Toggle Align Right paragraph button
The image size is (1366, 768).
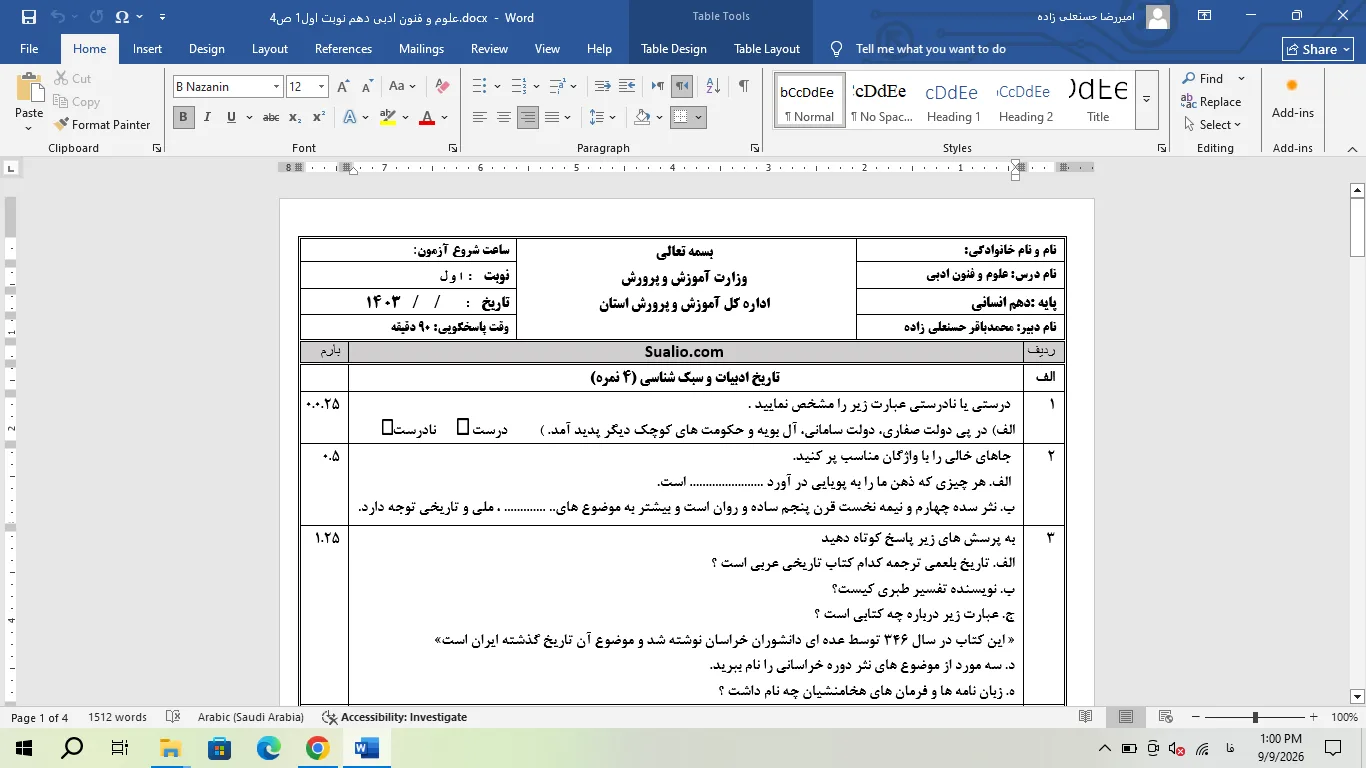pyautogui.click(x=528, y=117)
